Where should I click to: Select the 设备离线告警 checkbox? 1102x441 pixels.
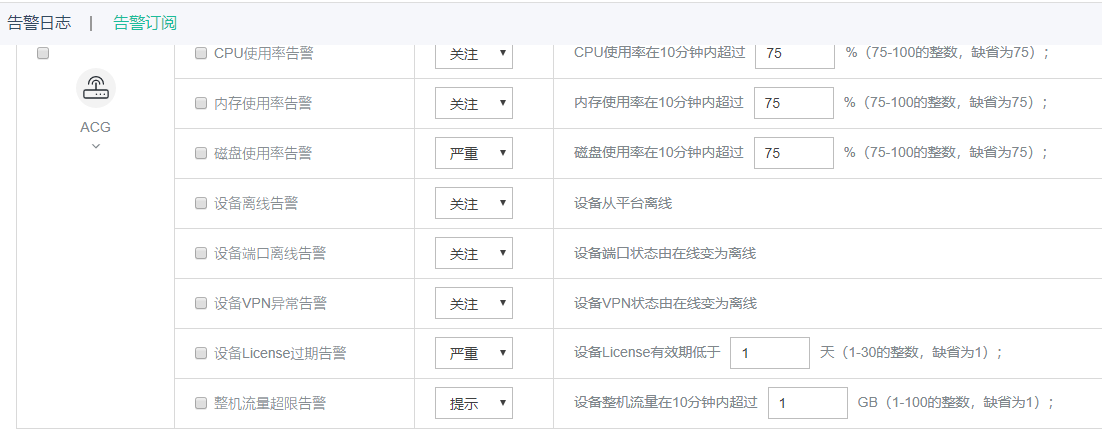coord(201,203)
